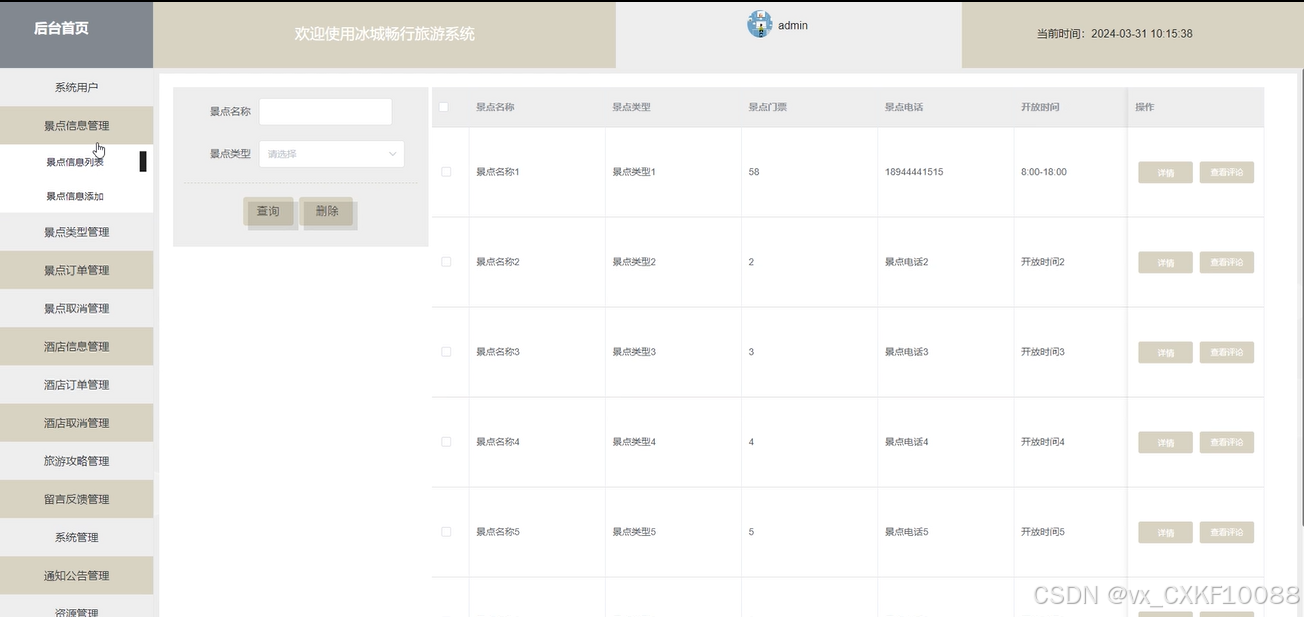Viewport: 1304px width, 617px height.
Task: Click the 8:00-18:00 opening time cell
Action: coord(1044,172)
